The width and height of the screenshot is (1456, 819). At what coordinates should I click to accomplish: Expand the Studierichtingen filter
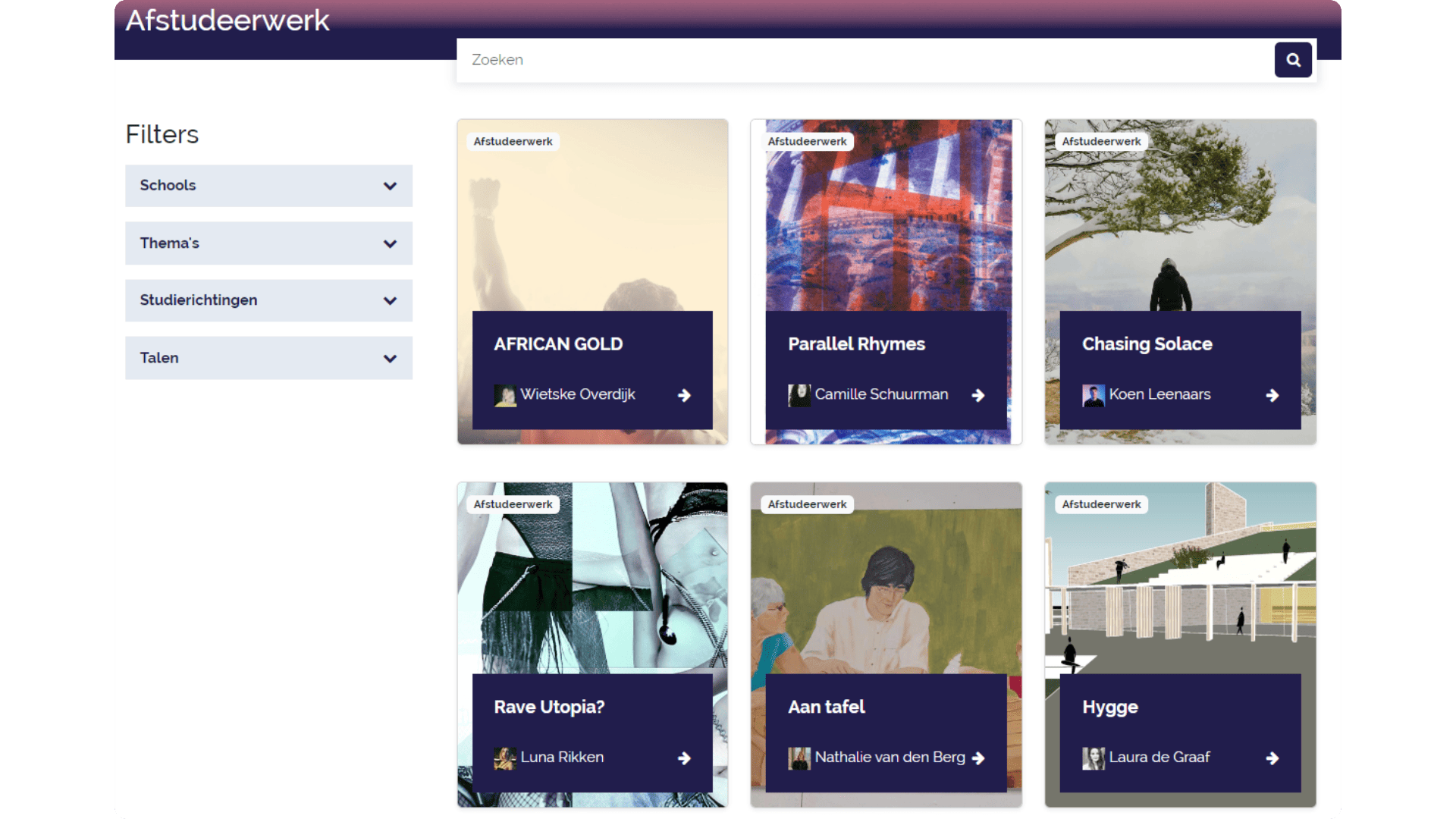click(x=268, y=300)
